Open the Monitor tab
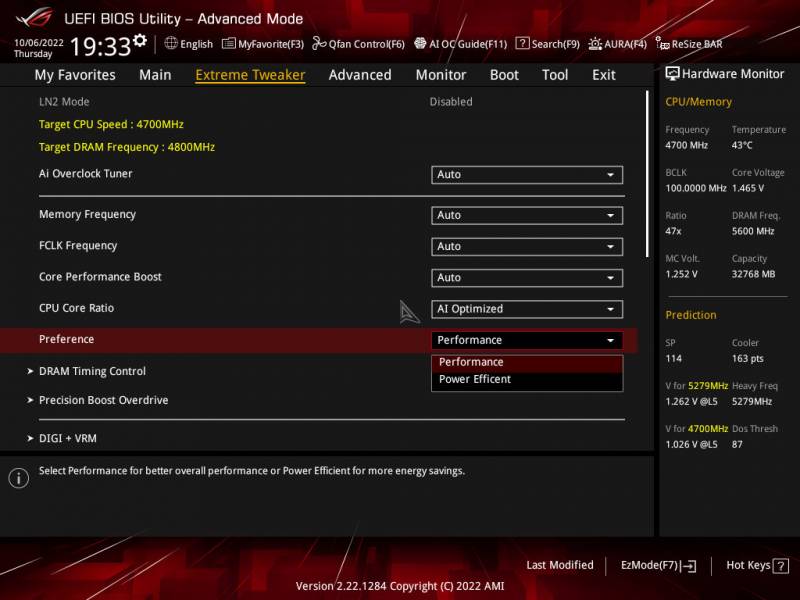The width and height of the screenshot is (800, 600). pos(441,75)
